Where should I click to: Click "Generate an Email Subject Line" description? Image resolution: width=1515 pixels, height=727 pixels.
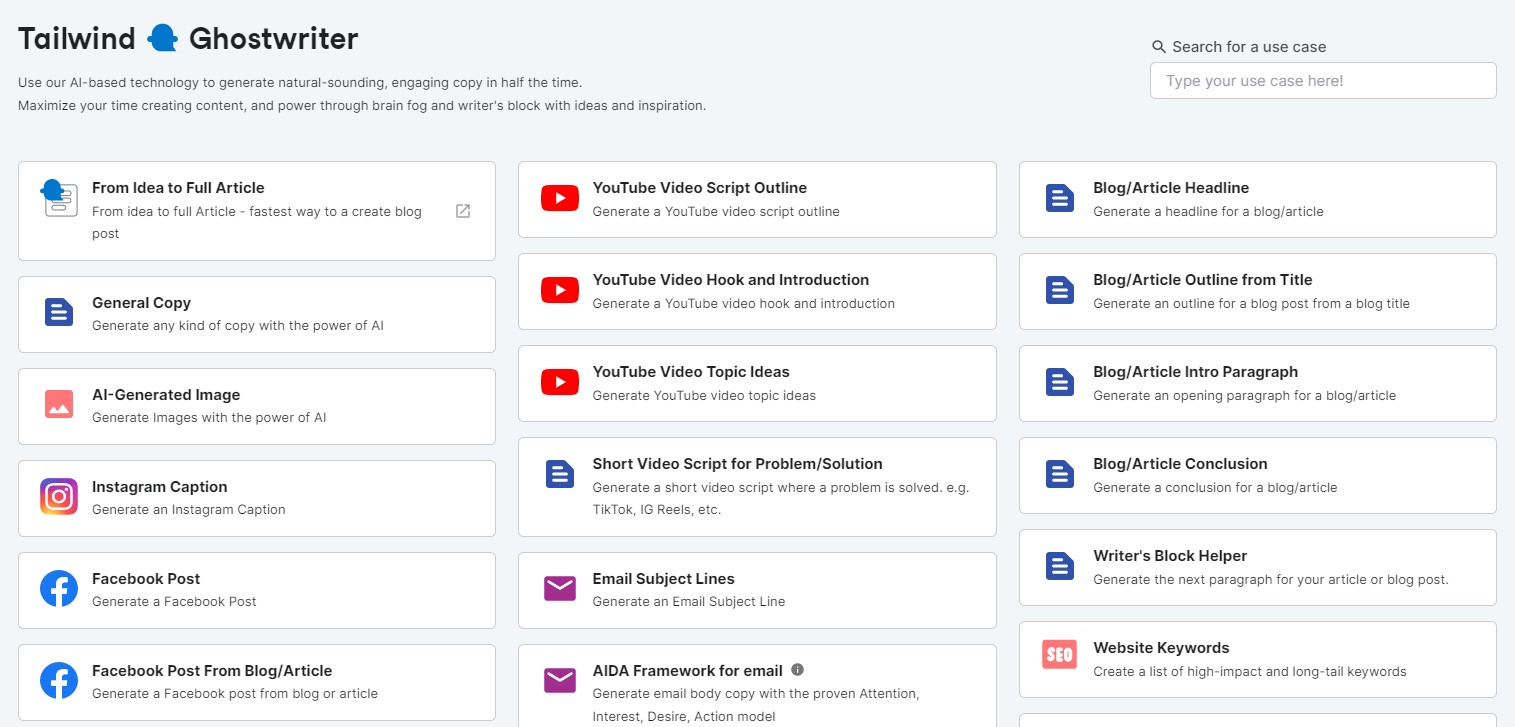tap(689, 602)
